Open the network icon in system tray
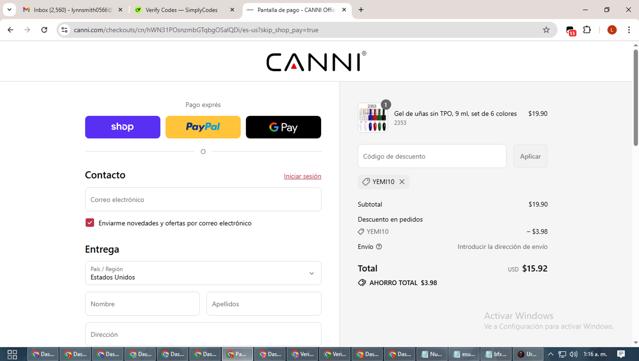This screenshot has height=361, width=639. tap(562, 354)
